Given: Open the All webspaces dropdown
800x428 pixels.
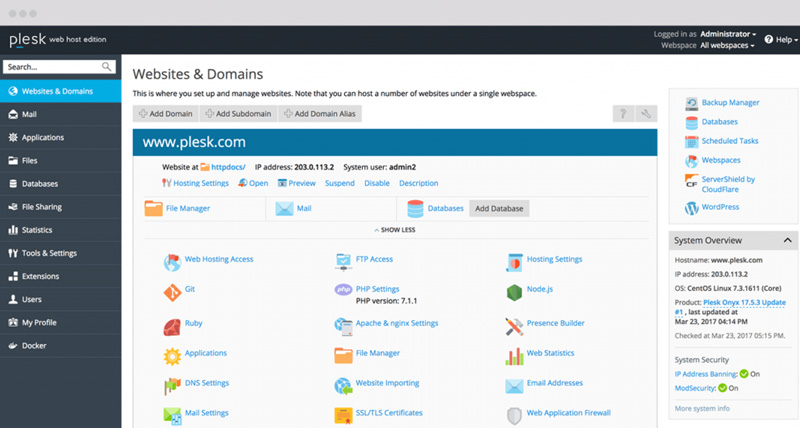Looking at the screenshot, I should tap(727, 45).
